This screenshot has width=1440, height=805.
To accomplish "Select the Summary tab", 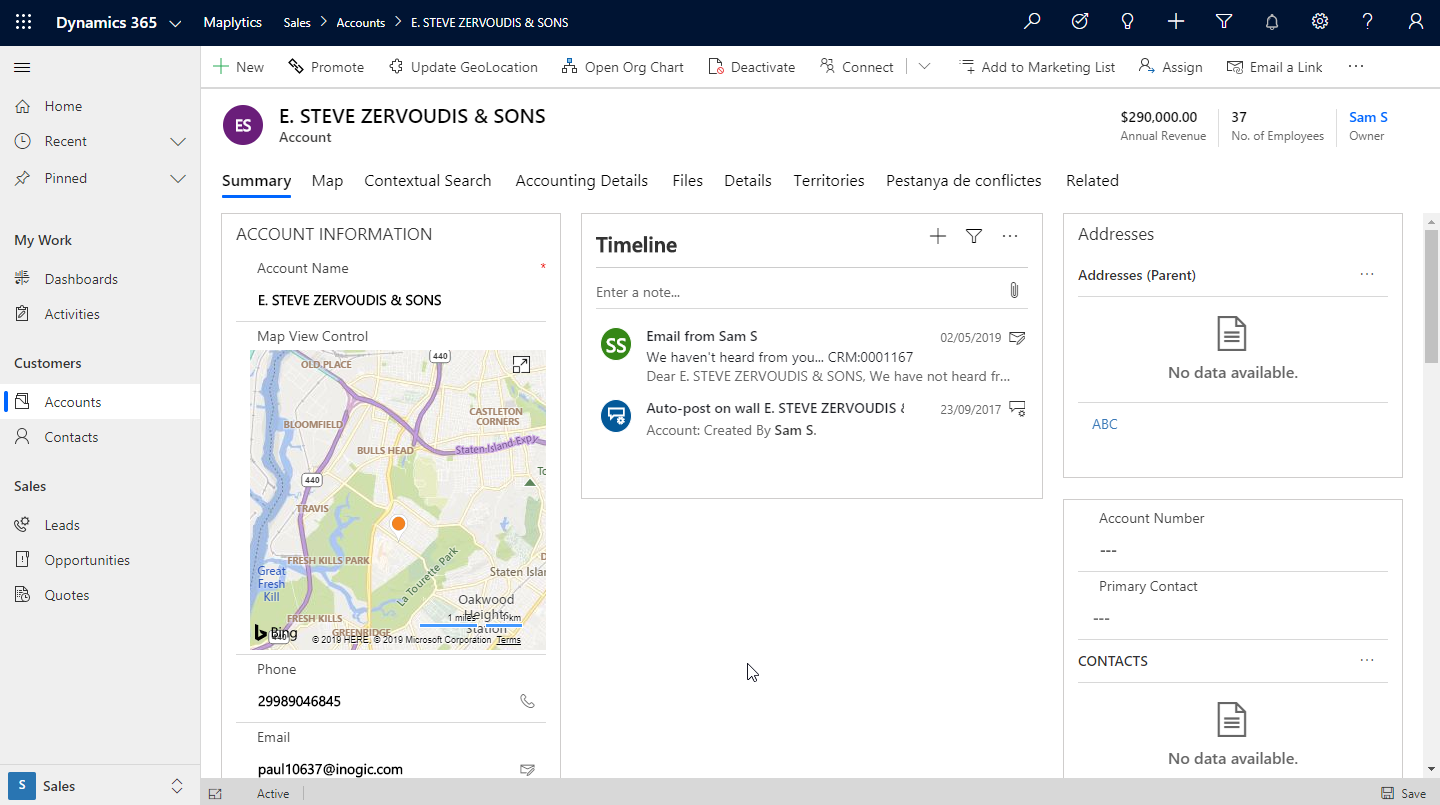I will [256, 181].
